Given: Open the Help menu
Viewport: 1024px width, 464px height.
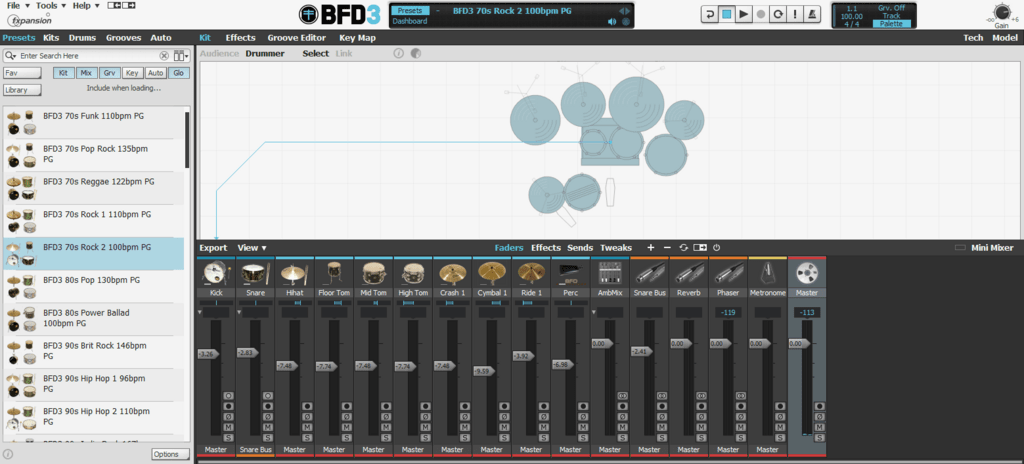Looking at the screenshot, I should [86, 5].
